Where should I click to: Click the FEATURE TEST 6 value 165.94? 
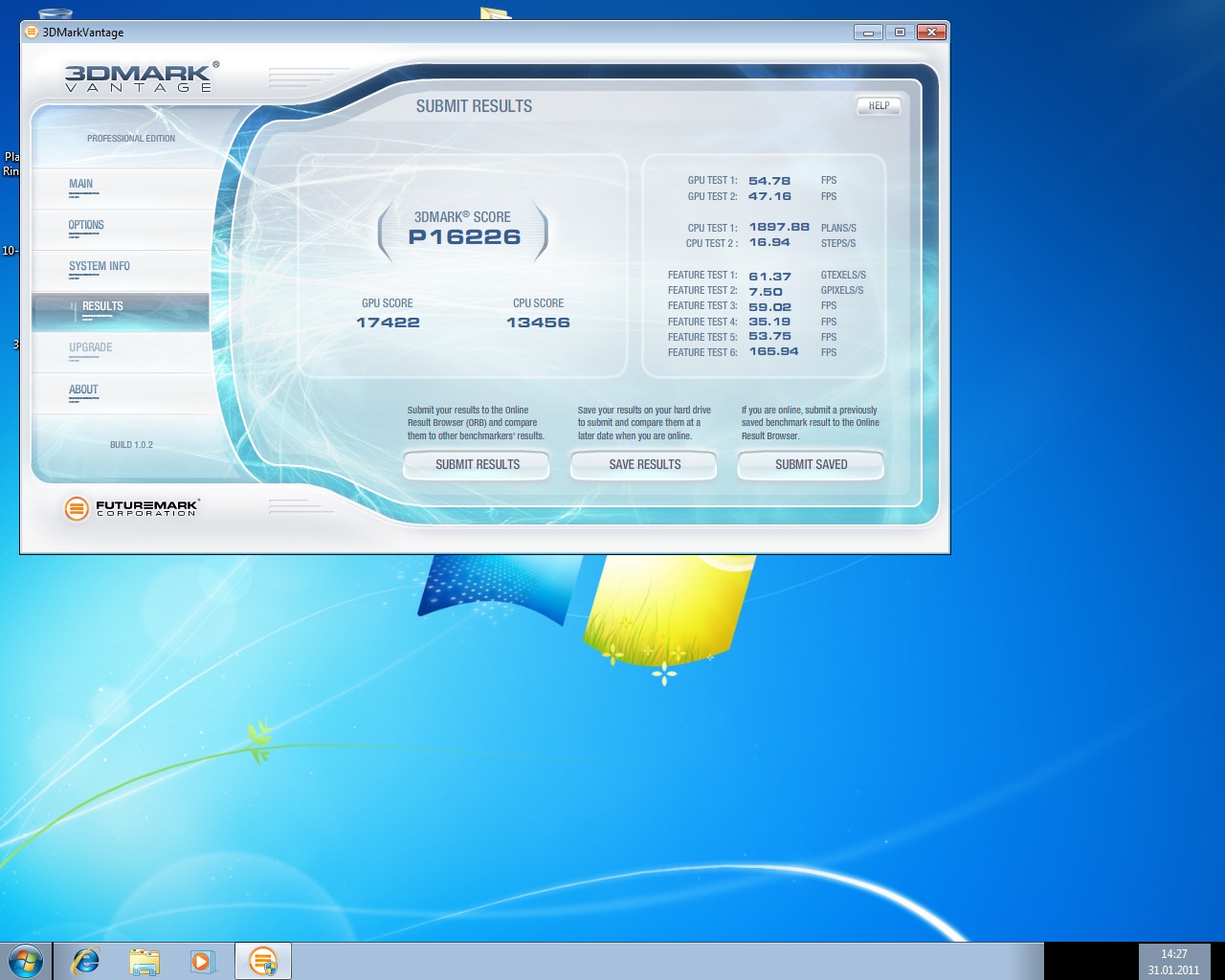(773, 352)
